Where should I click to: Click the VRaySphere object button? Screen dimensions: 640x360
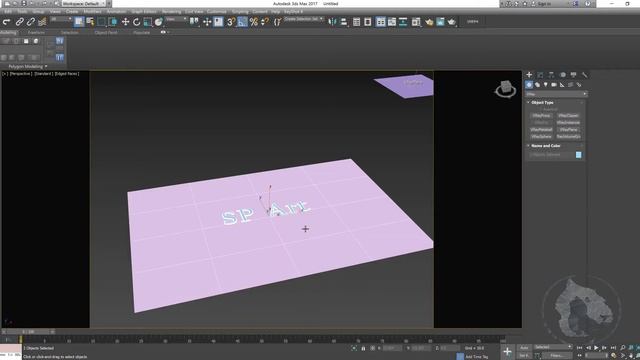[x=541, y=137]
